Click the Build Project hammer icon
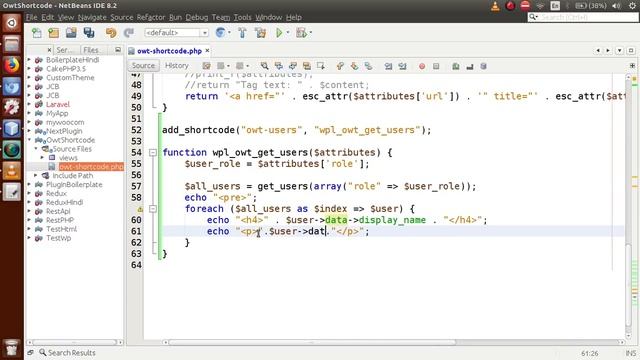640x360 pixels. click(242, 33)
